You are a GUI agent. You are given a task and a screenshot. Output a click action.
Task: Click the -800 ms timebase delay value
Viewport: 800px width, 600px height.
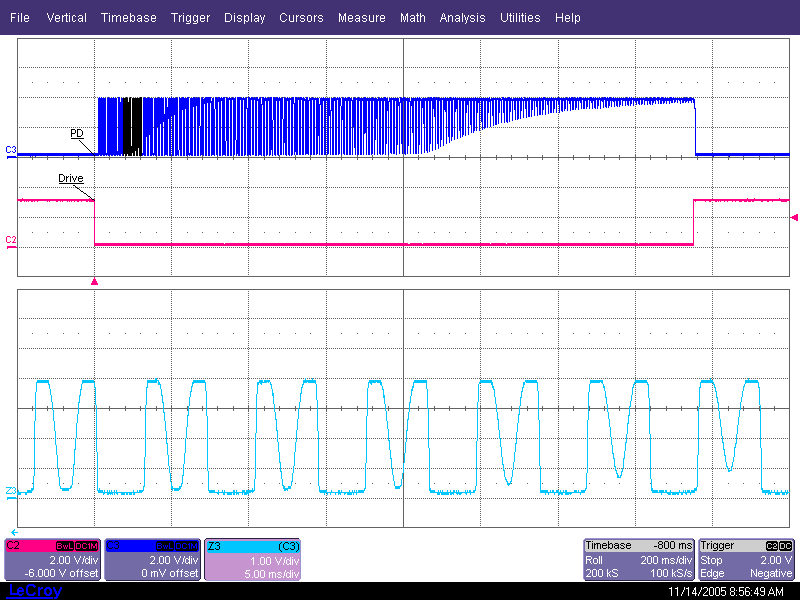[x=672, y=545]
